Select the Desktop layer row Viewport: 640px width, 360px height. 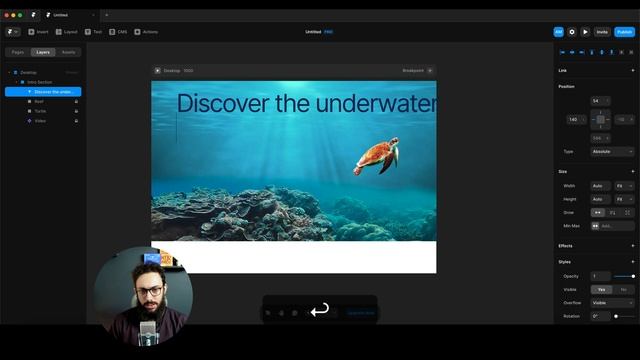point(43,72)
